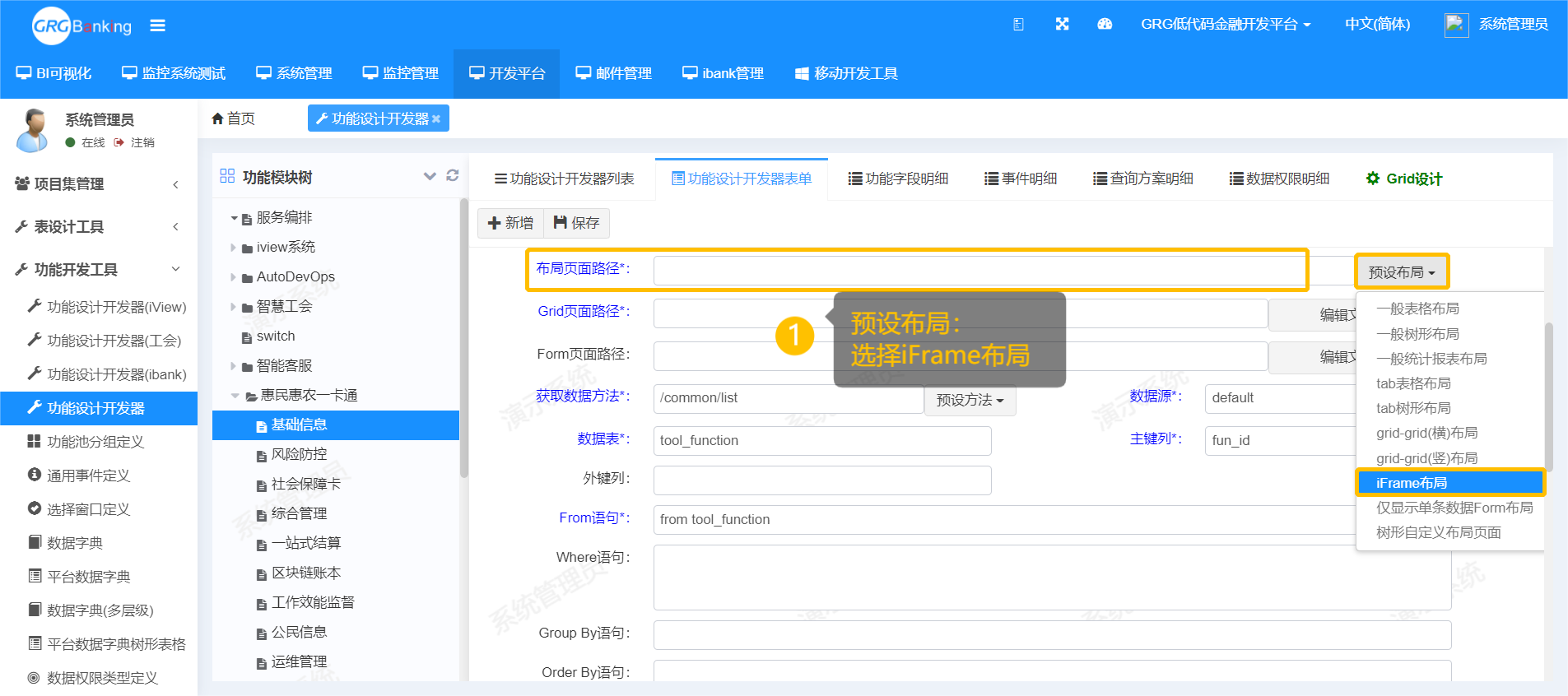Open 通用事件定义 in sidebar
The image size is (1568, 696).
coord(79,476)
